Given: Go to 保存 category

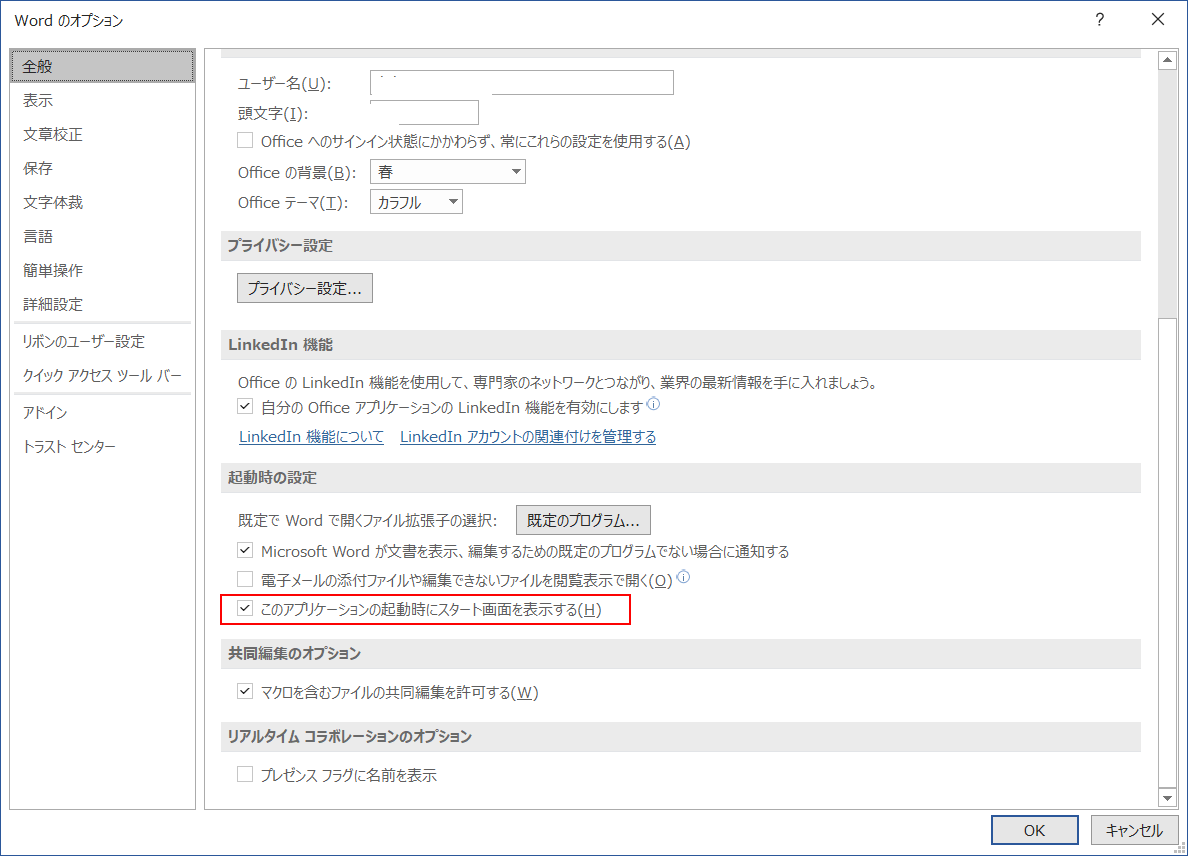Looking at the screenshot, I should (102, 168).
